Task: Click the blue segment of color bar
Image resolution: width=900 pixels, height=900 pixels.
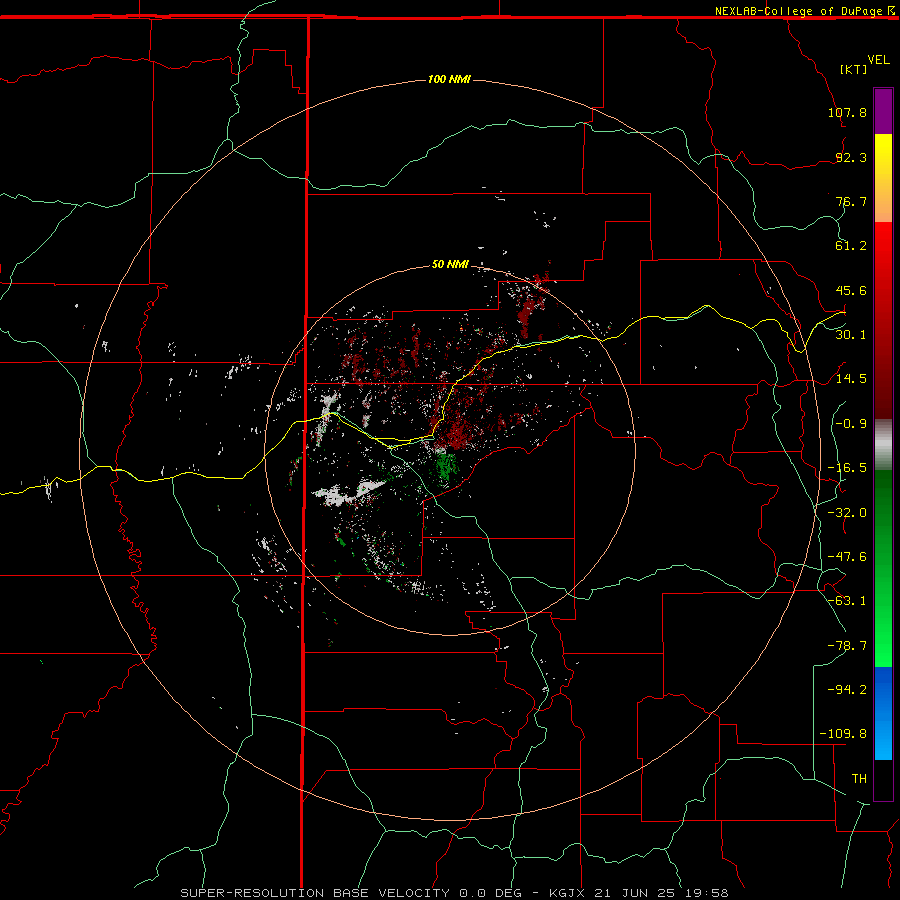Action: point(883,713)
